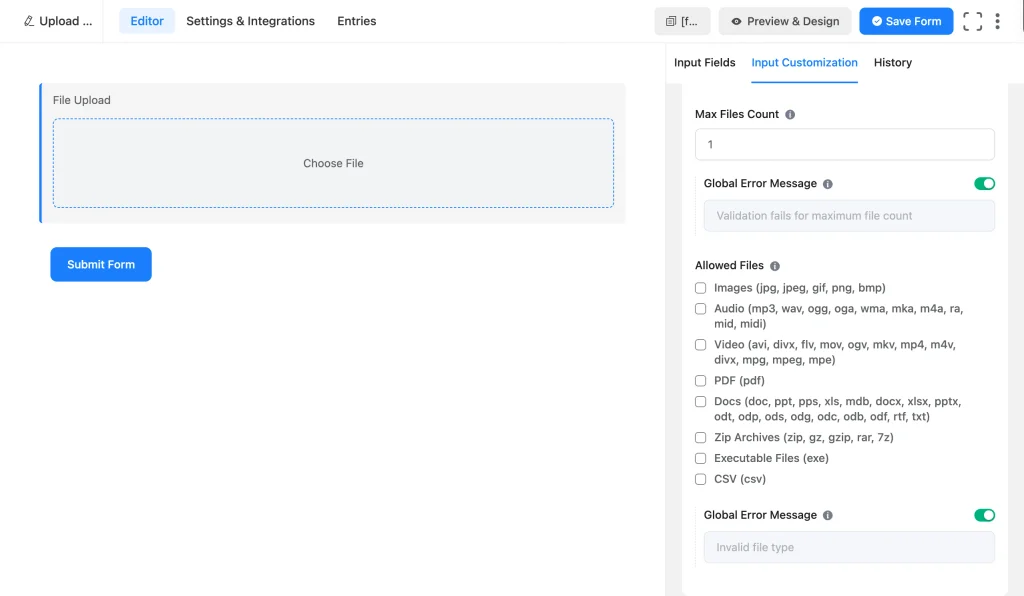Check the Video file types box
This screenshot has width=1024, height=596.
pyautogui.click(x=700, y=345)
